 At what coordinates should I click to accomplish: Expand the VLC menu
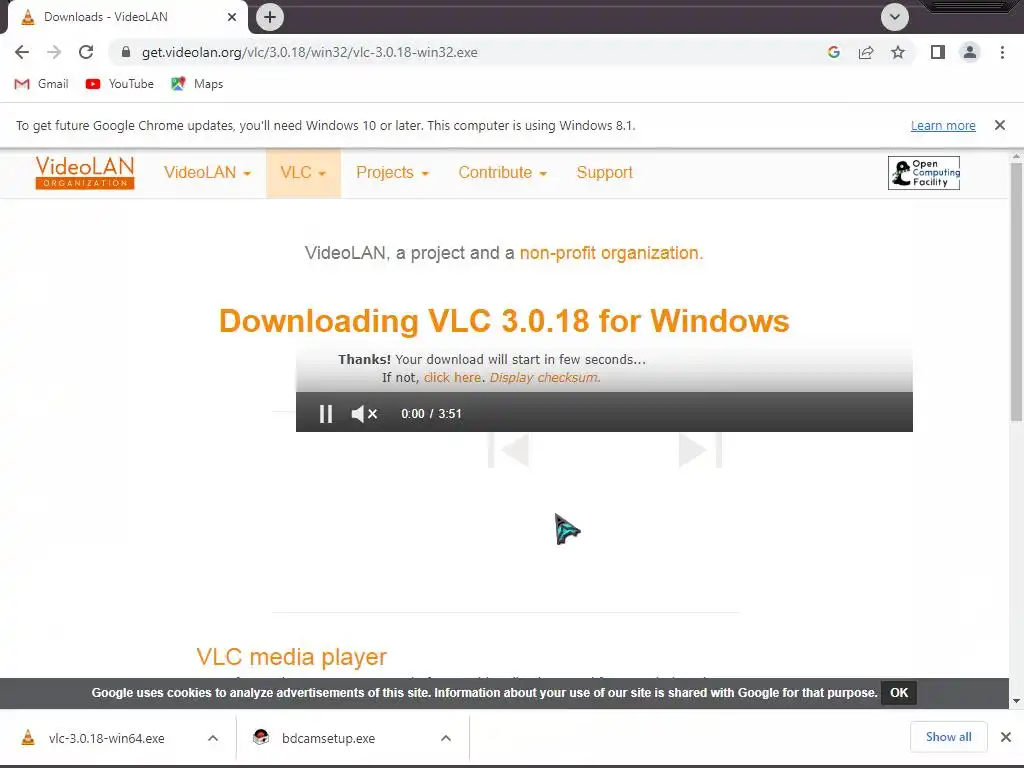[303, 172]
